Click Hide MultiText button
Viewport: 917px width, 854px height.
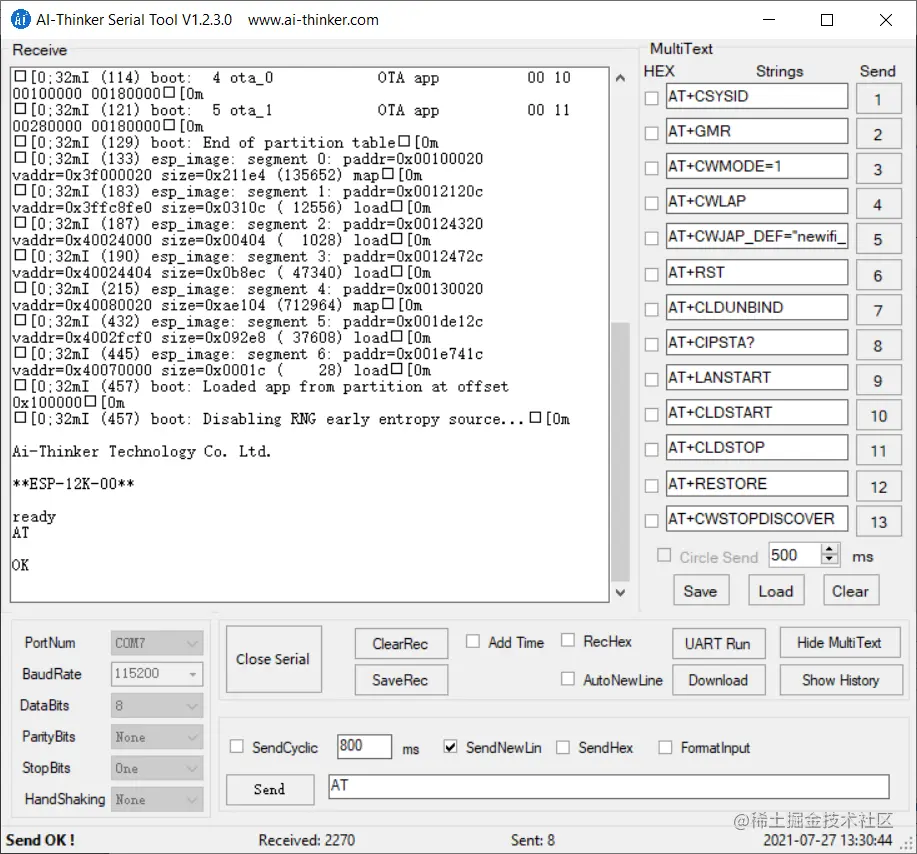click(x=840, y=642)
